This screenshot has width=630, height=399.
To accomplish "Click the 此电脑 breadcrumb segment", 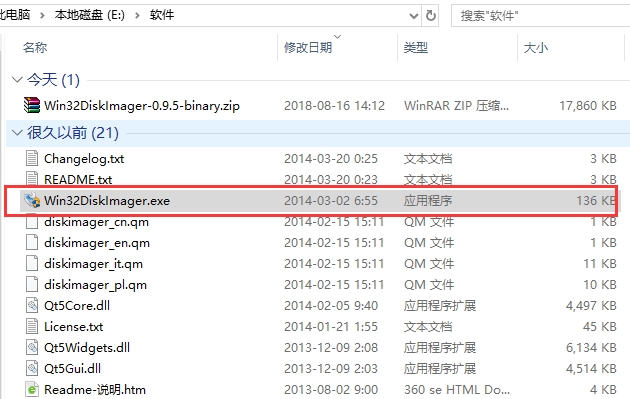I will point(15,15).
